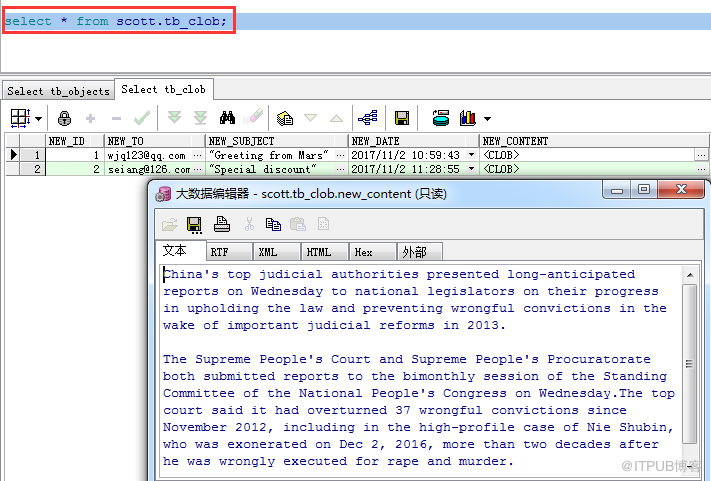Click the export to database icon
This screenshot has height=481, width=711.
440,118
